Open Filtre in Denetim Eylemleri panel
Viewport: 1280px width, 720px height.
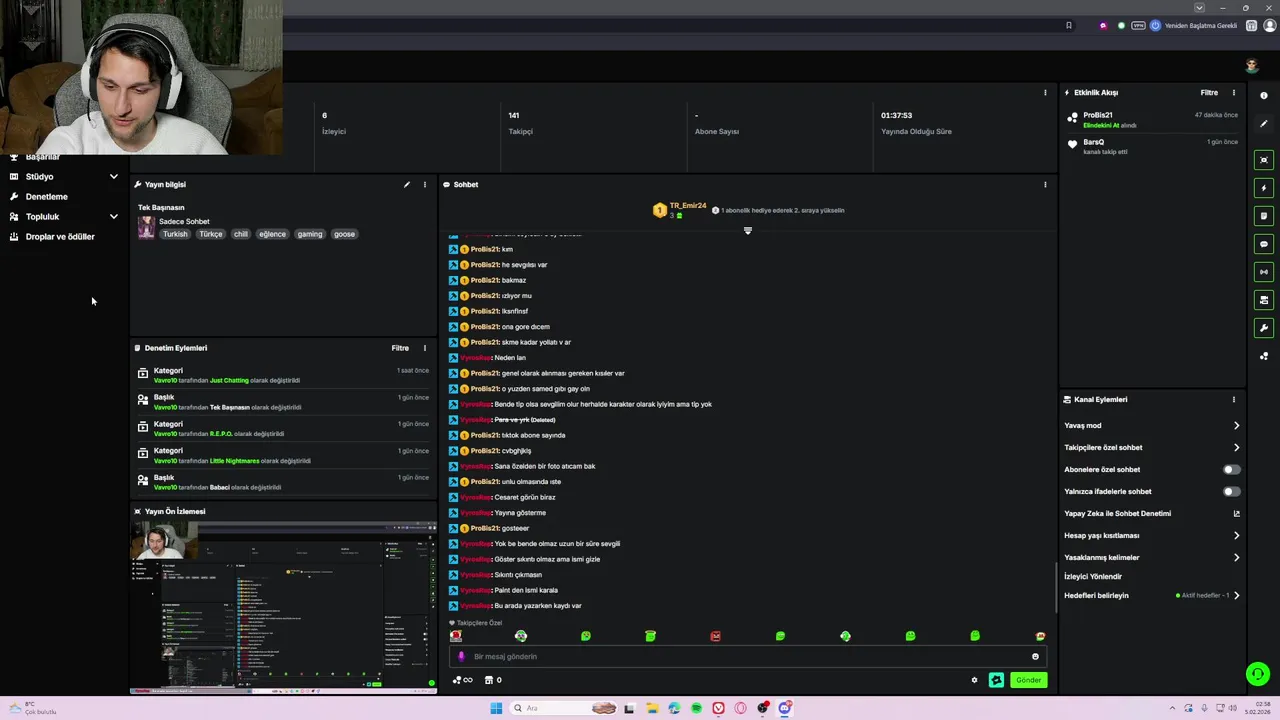point(400,348)
